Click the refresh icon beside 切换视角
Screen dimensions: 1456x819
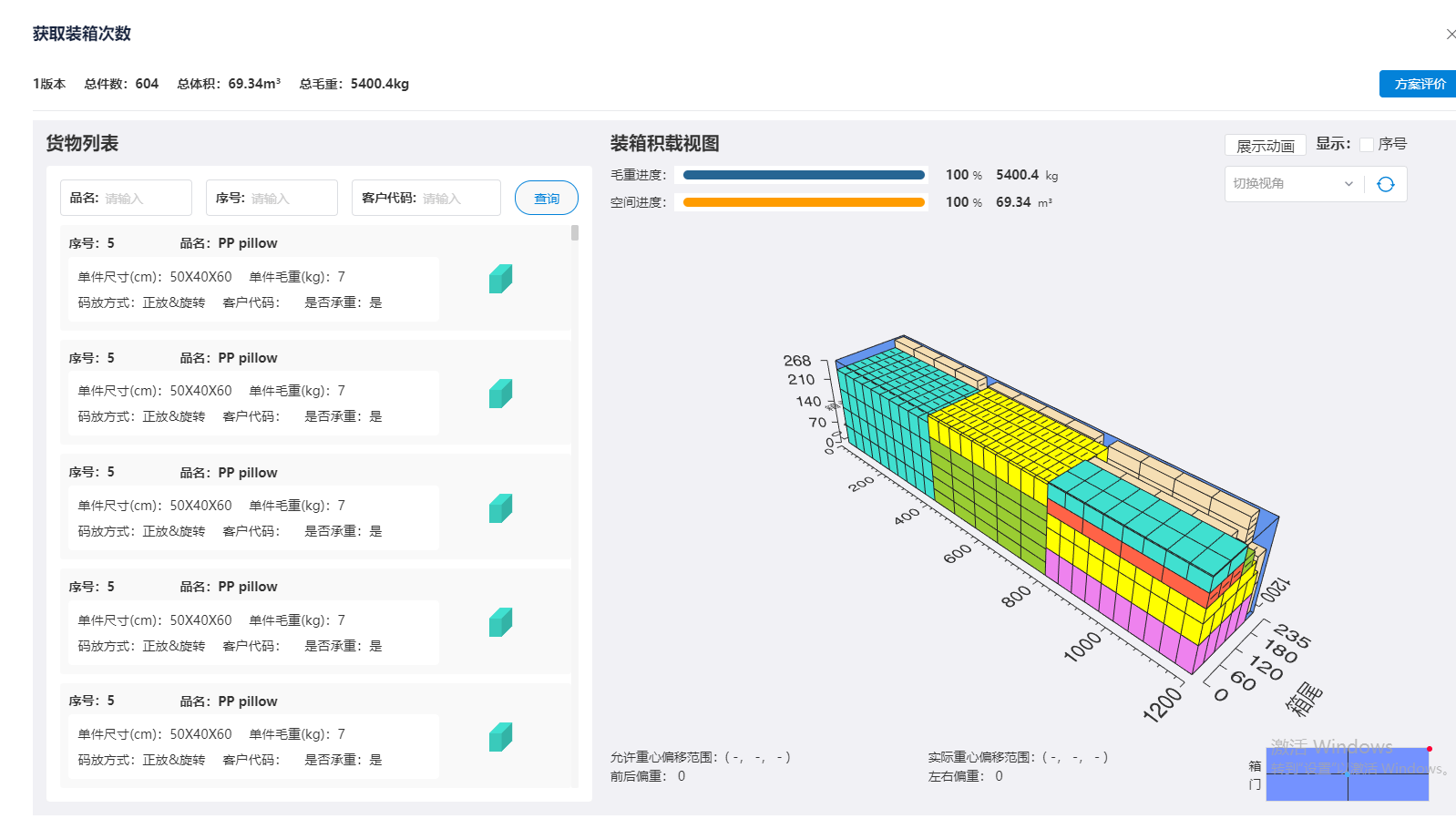pos(1385,184)
